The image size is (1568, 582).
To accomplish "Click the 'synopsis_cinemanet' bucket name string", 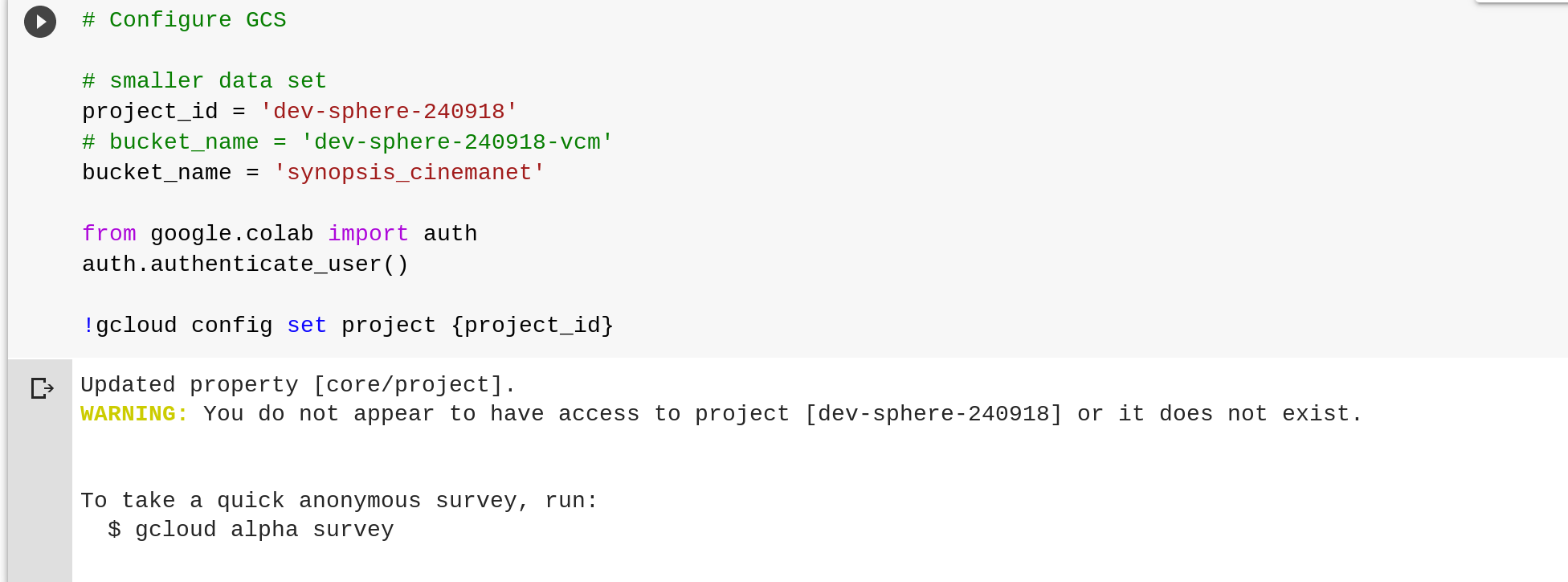I will coord(410,173).
